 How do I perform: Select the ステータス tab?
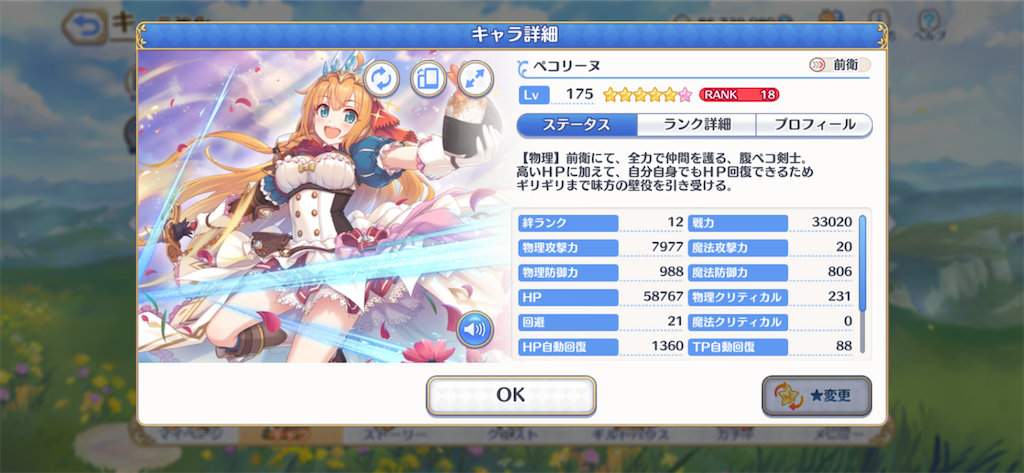point(576,125)
